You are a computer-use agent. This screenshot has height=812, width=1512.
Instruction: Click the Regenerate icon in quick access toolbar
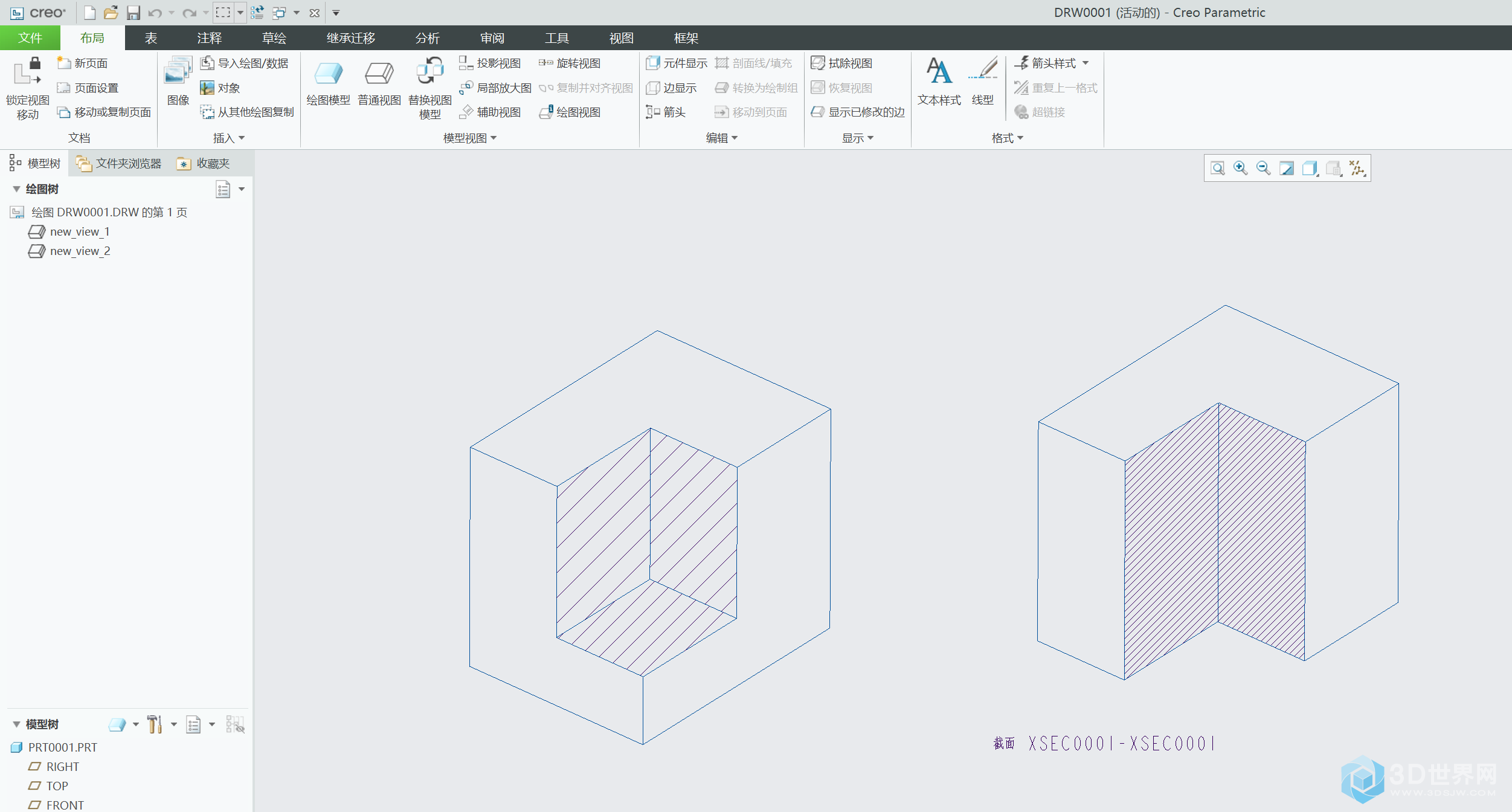(257, 13)
